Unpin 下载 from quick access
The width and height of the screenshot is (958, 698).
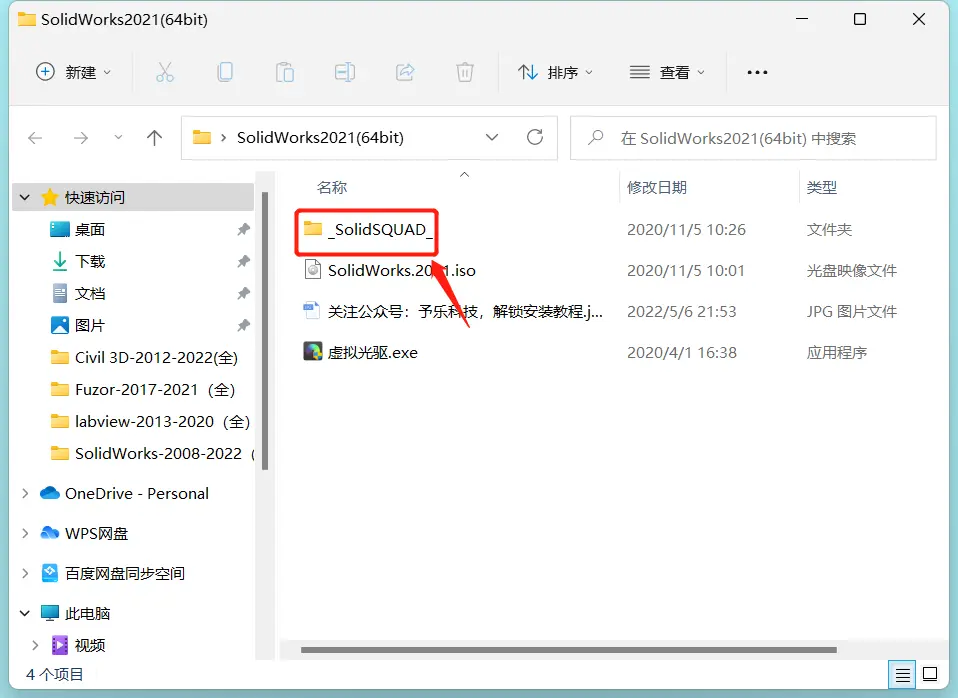coord(244,262)
